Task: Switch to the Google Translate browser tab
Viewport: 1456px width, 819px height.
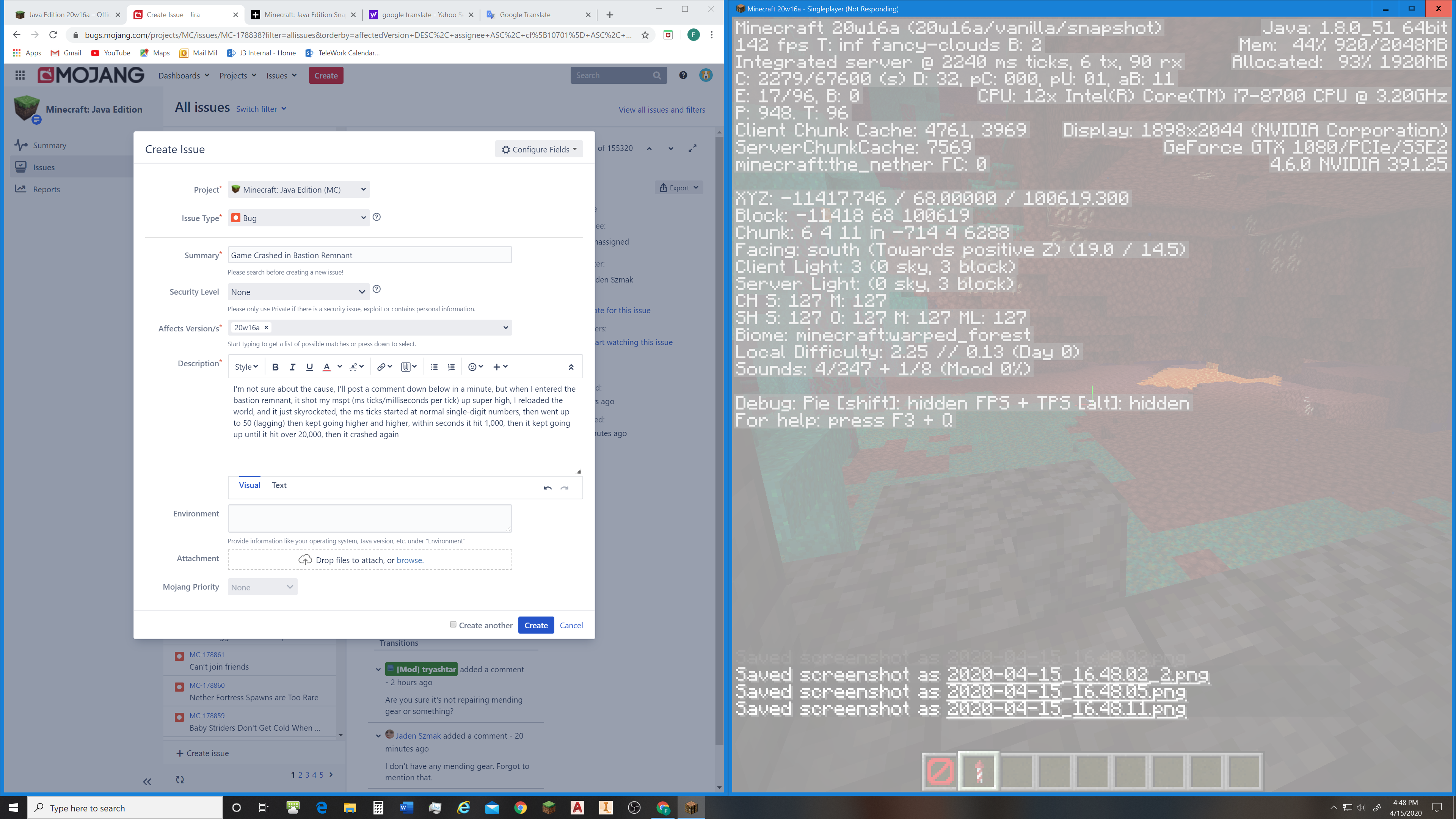Action: [x=524, y=15]
